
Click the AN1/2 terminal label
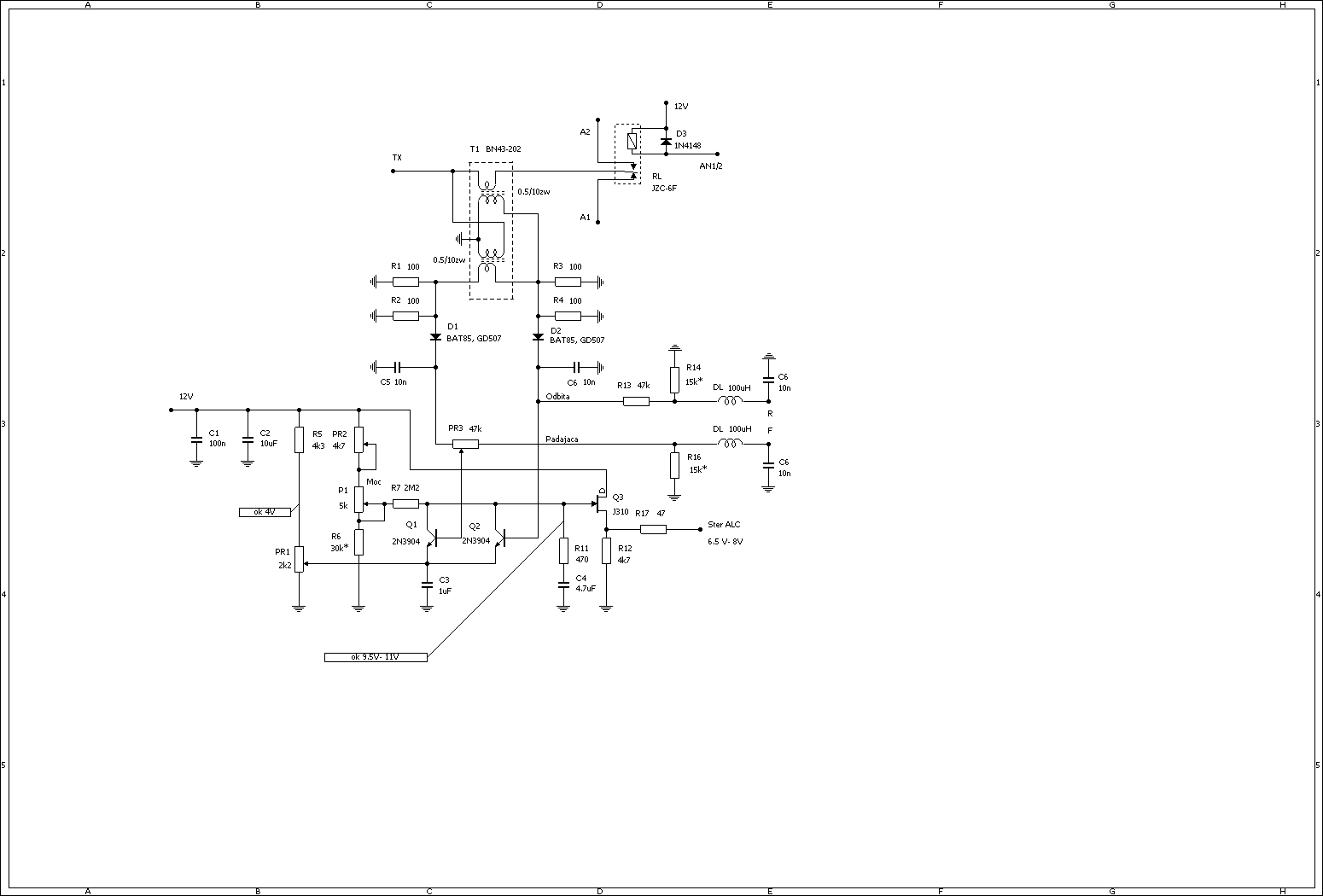(x=710, y=166)
